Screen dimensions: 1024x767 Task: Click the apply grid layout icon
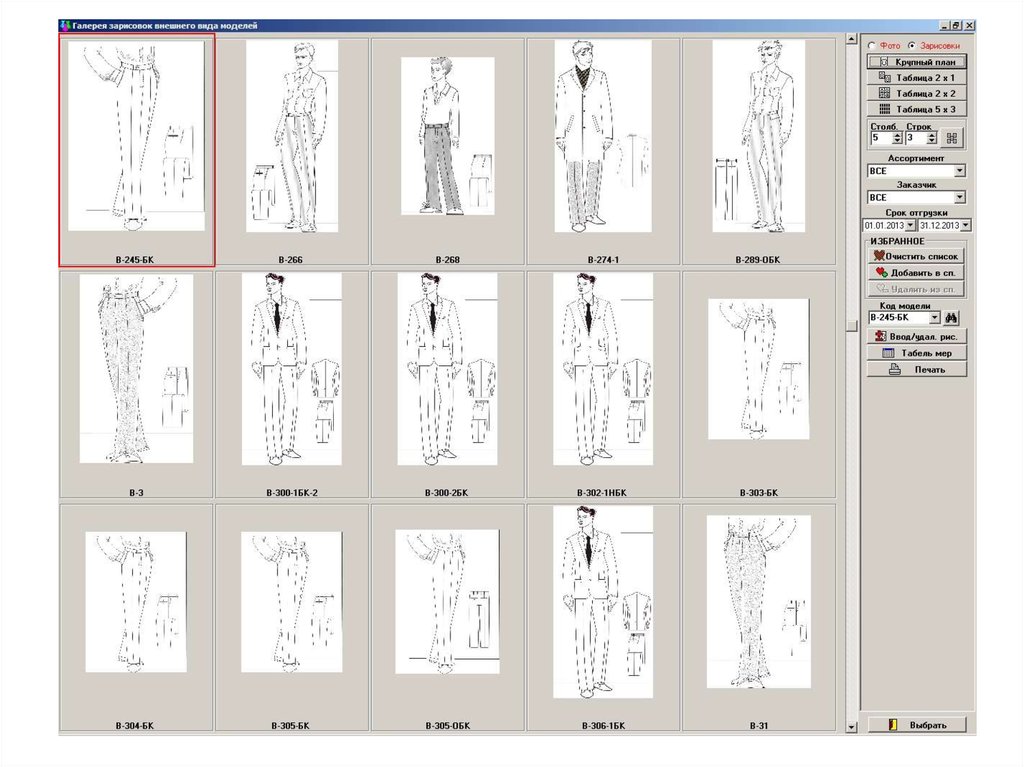(x=951, y=138)
